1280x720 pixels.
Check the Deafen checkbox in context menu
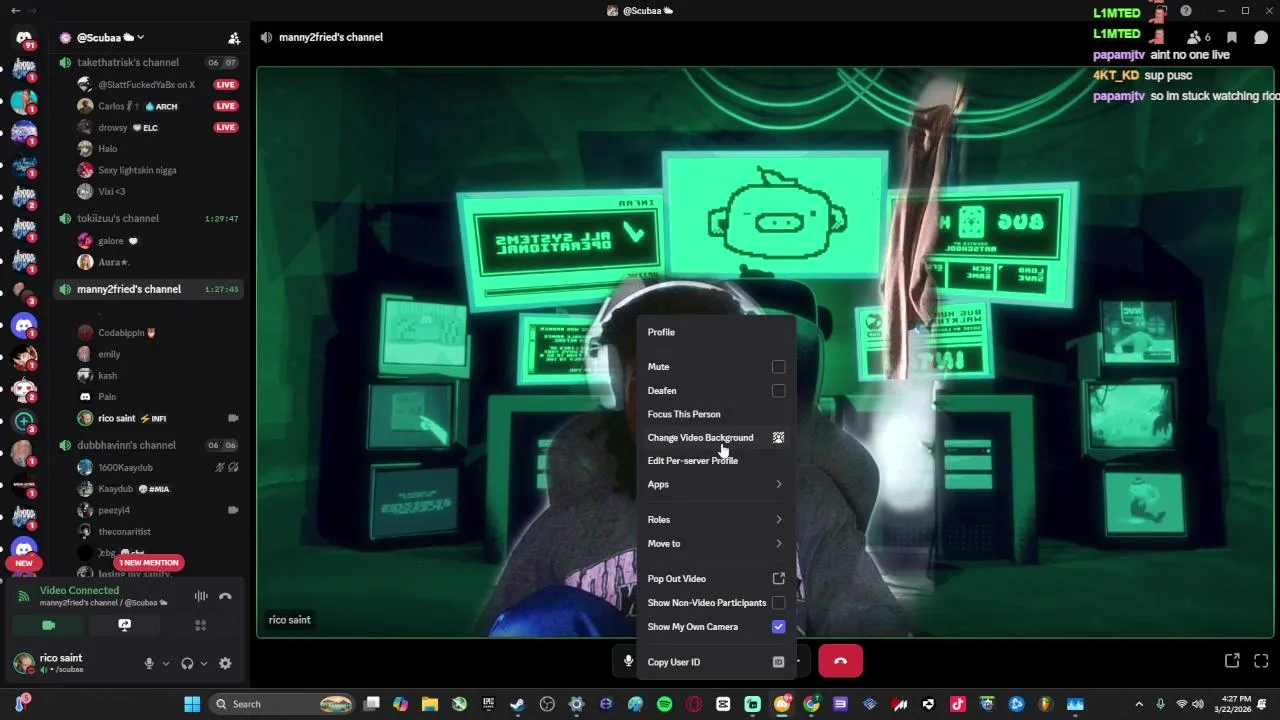(x=778, y=391)
